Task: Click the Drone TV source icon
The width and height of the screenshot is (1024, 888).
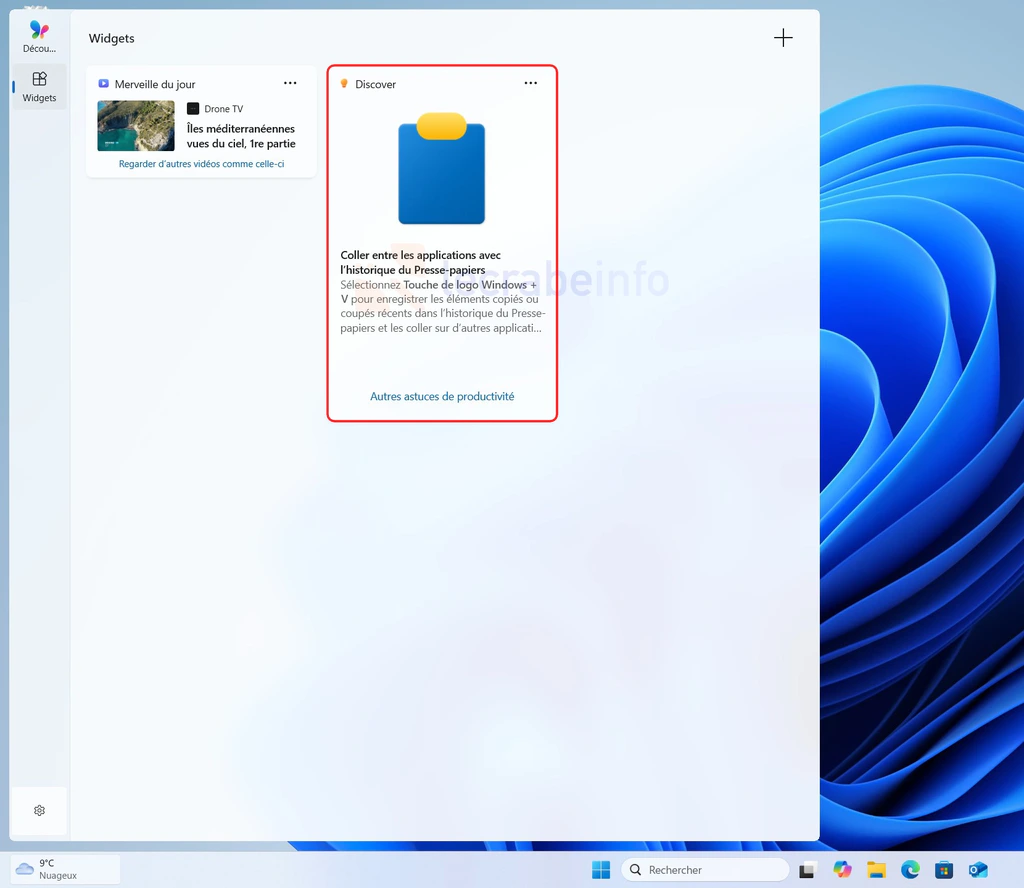Action: coord(193,109)
